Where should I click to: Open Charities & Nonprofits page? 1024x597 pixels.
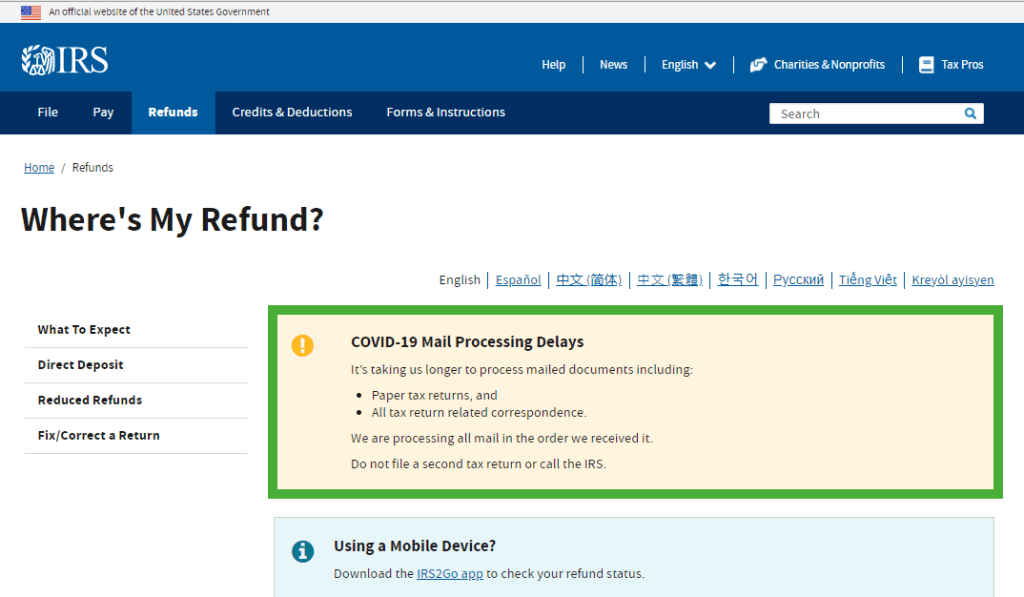[829, 65]
